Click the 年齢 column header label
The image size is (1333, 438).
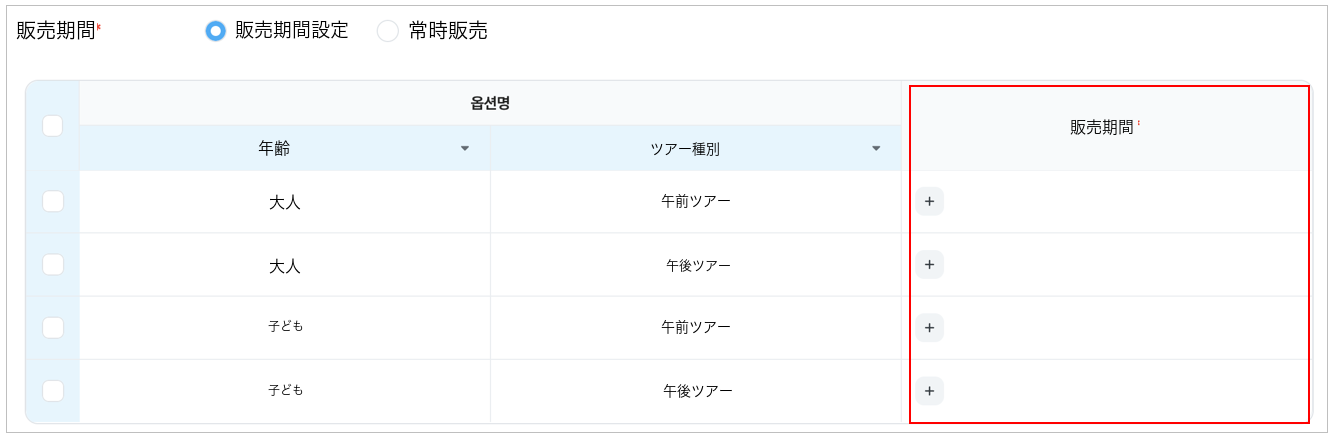point(274,148)
